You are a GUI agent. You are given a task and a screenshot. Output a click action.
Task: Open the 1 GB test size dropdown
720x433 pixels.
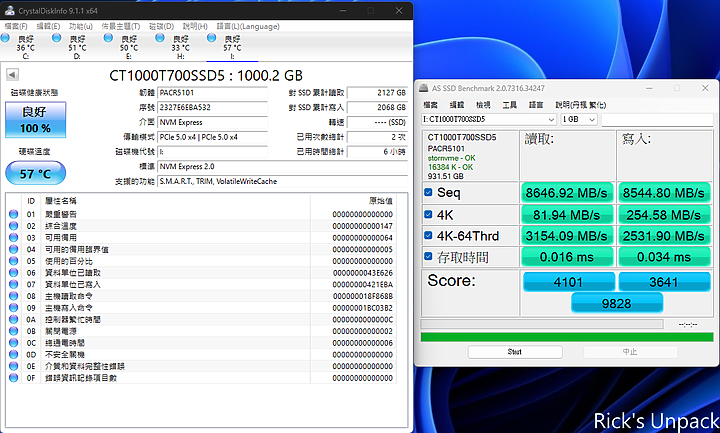pyautogui.click(x=579, y=119)
